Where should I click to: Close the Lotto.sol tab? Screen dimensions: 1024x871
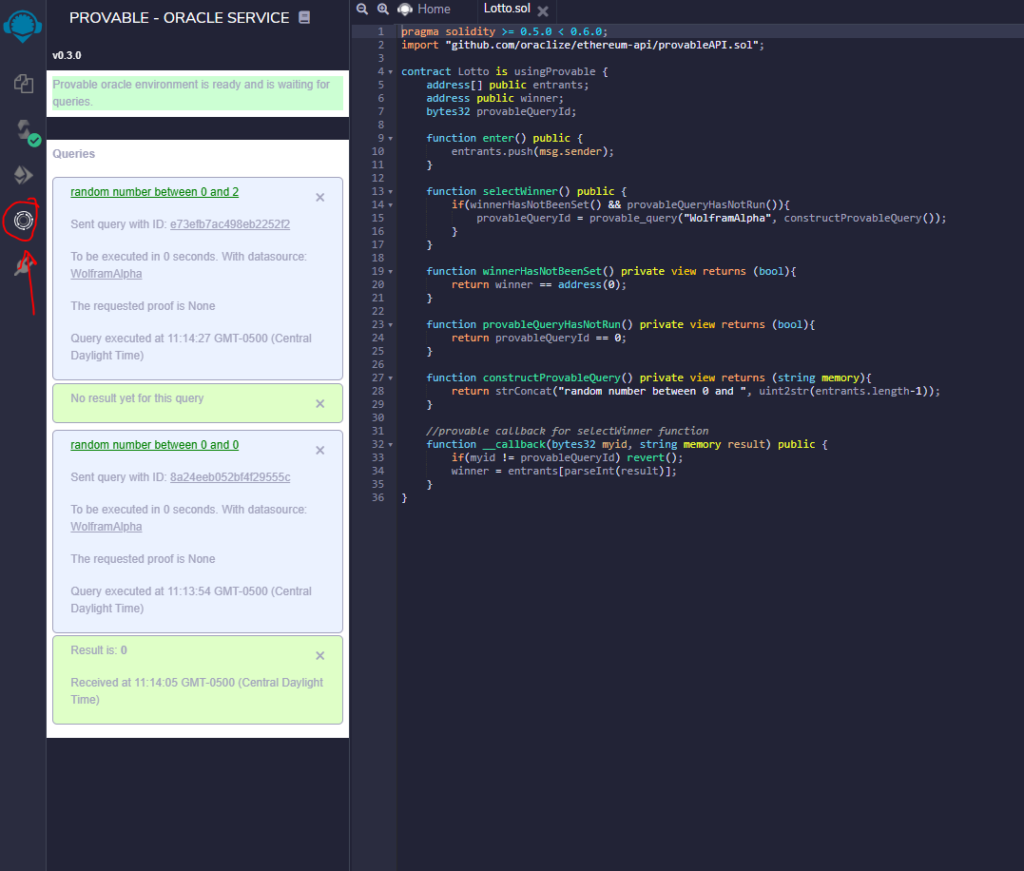(543, 11)
